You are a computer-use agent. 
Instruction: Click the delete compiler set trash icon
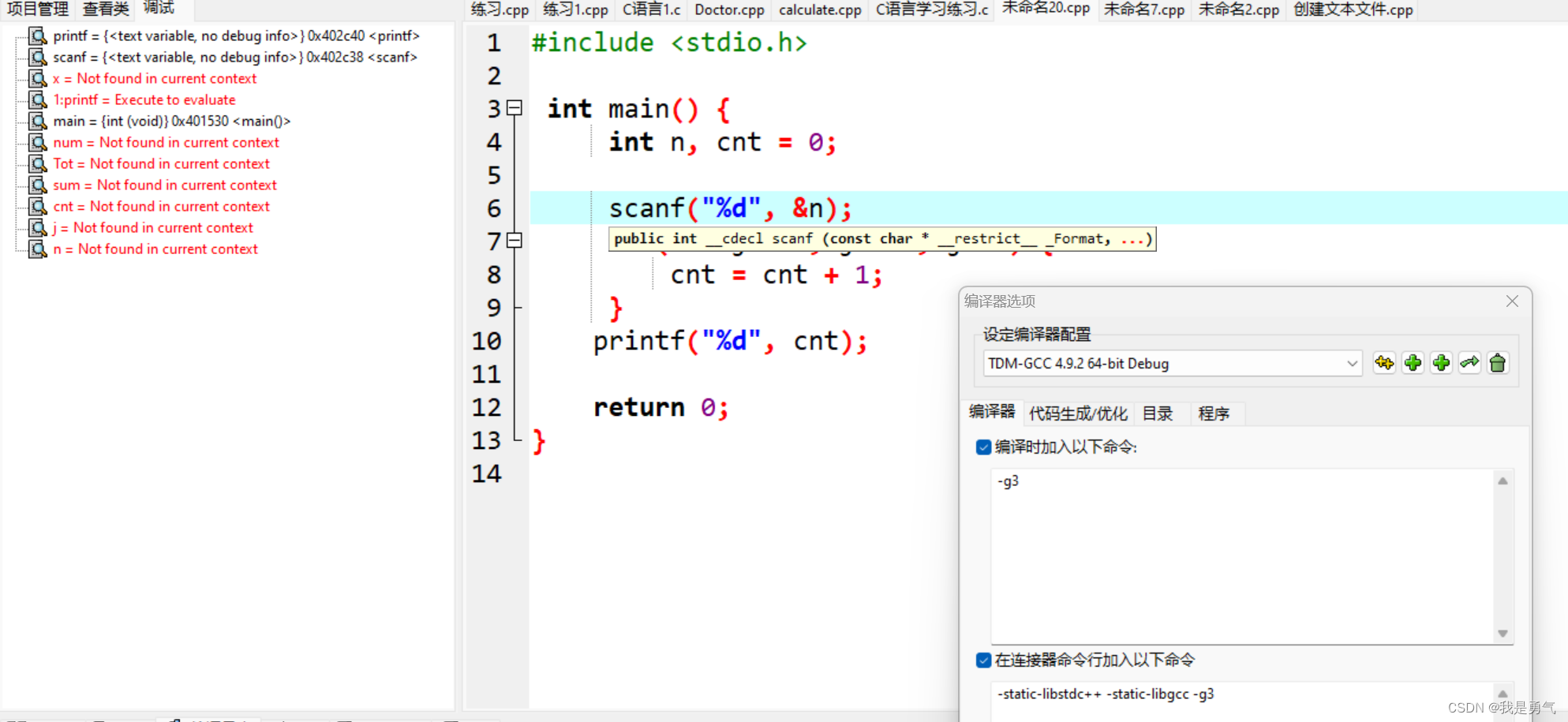1498,363
